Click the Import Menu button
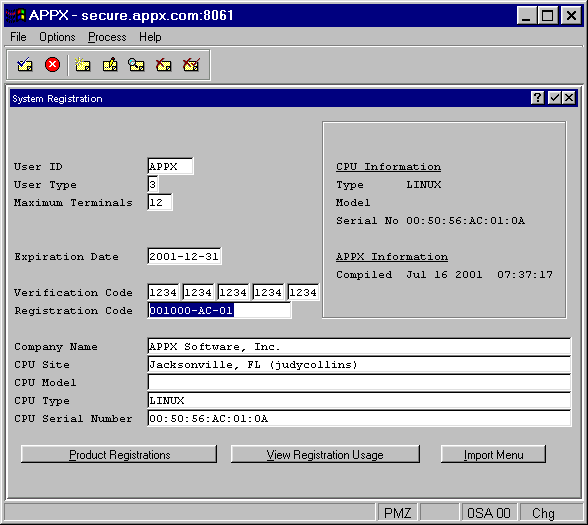This screenshot has height=525, width=588. [x=493, y=454]
